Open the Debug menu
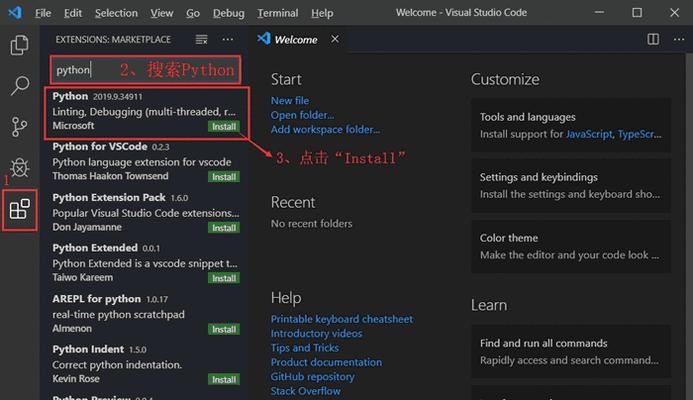The image size is (693, 400). pos(228,13)
